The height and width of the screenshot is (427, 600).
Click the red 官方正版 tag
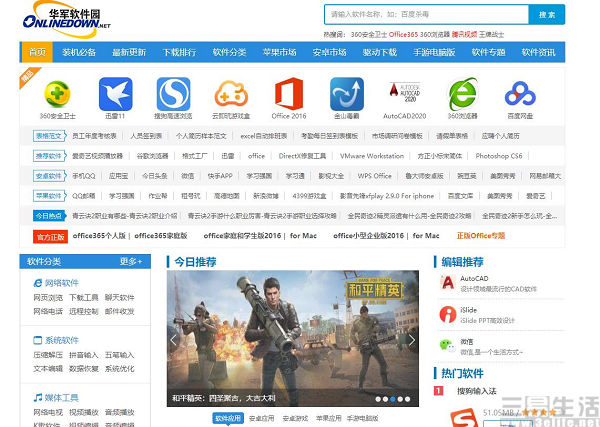(51, 237)
